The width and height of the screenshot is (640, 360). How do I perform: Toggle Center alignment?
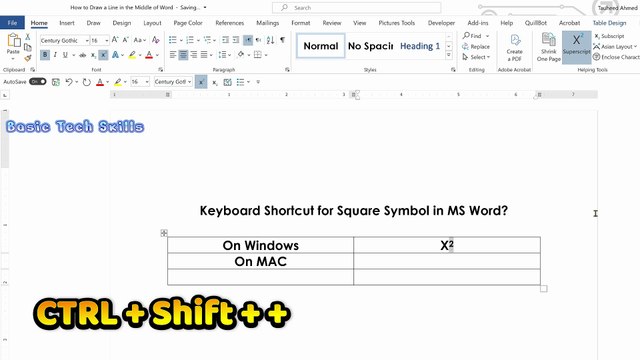tap(183, 55)
